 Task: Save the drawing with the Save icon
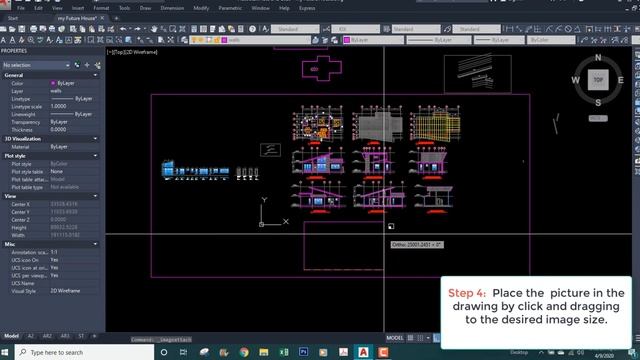coord(22,29)
